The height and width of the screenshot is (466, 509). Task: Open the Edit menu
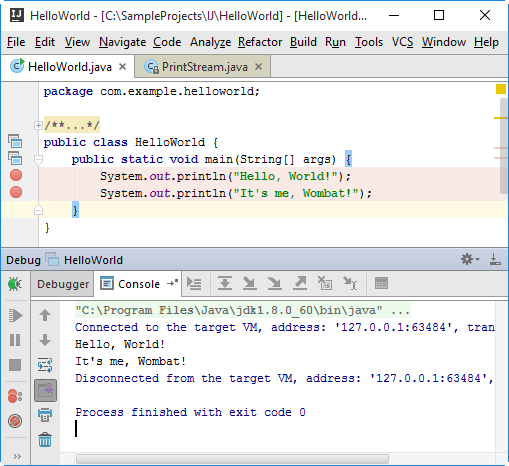pyautogui.click(x=45, y=42)
